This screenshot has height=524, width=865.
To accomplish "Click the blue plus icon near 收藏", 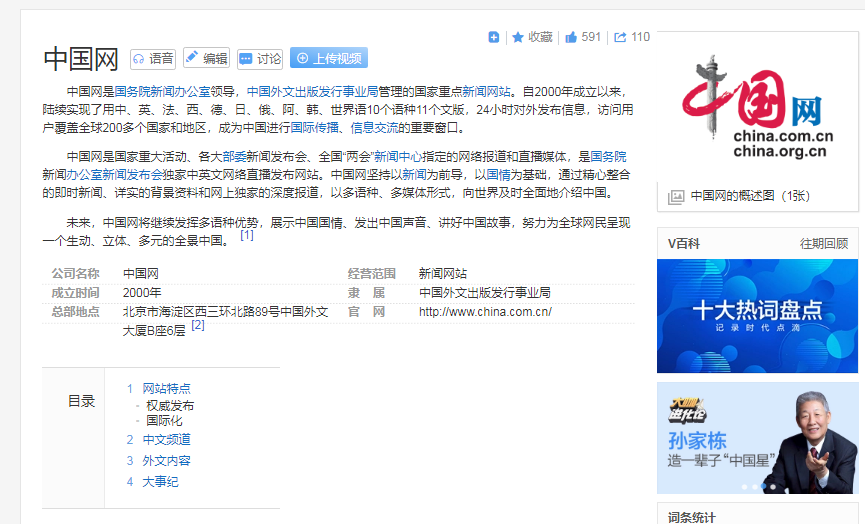I will click(x=494, y=37).
